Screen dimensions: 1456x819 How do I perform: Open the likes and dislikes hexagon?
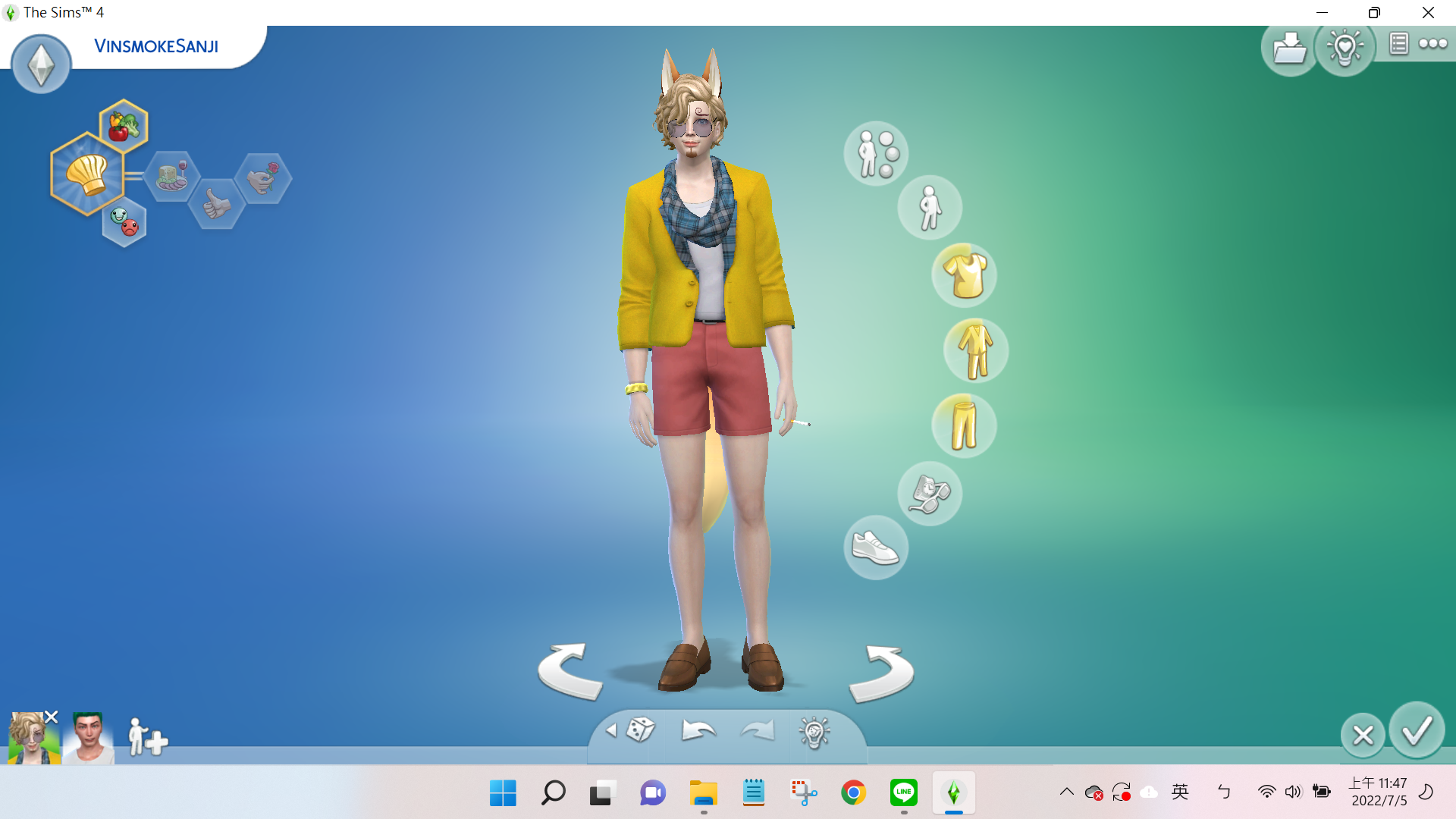click(124, 221)
